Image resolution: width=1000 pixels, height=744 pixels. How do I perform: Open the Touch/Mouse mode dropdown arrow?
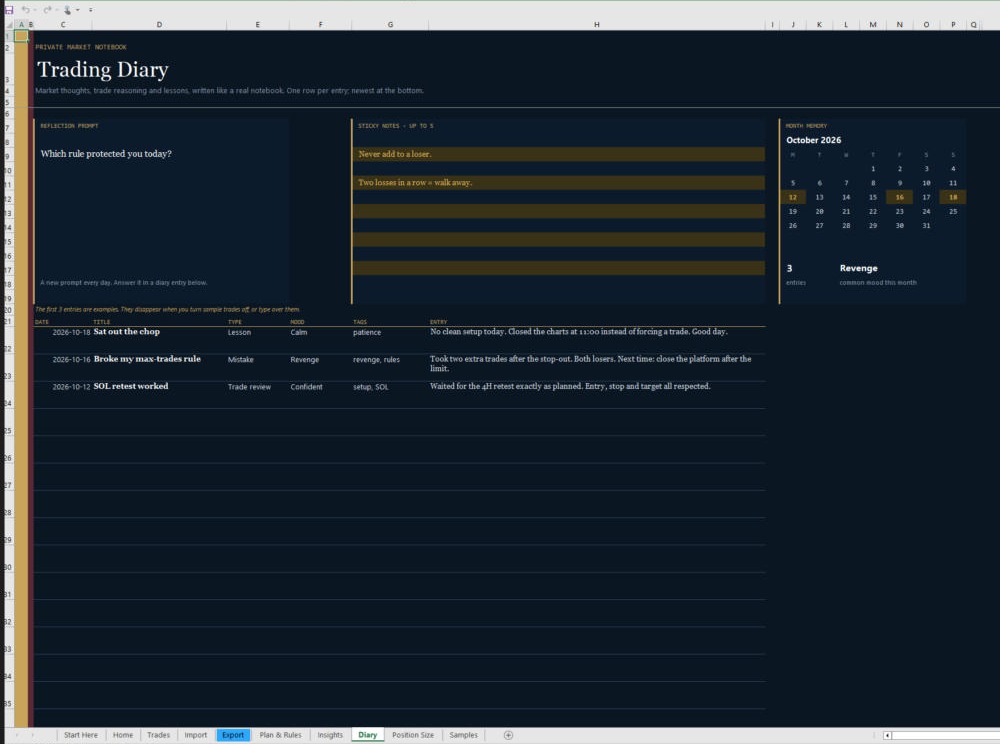click(x=78, y=10)
